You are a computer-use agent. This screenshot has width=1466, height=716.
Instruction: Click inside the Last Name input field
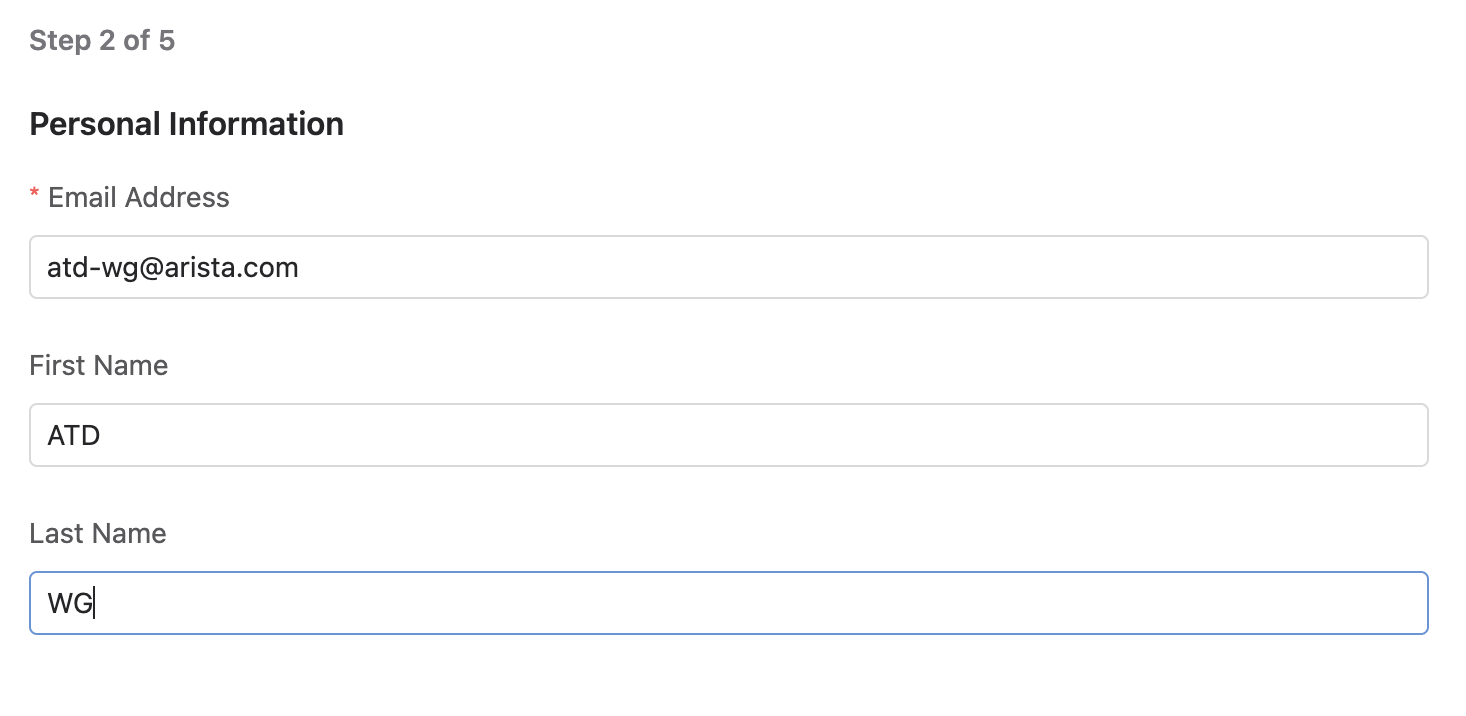[728, 603]
